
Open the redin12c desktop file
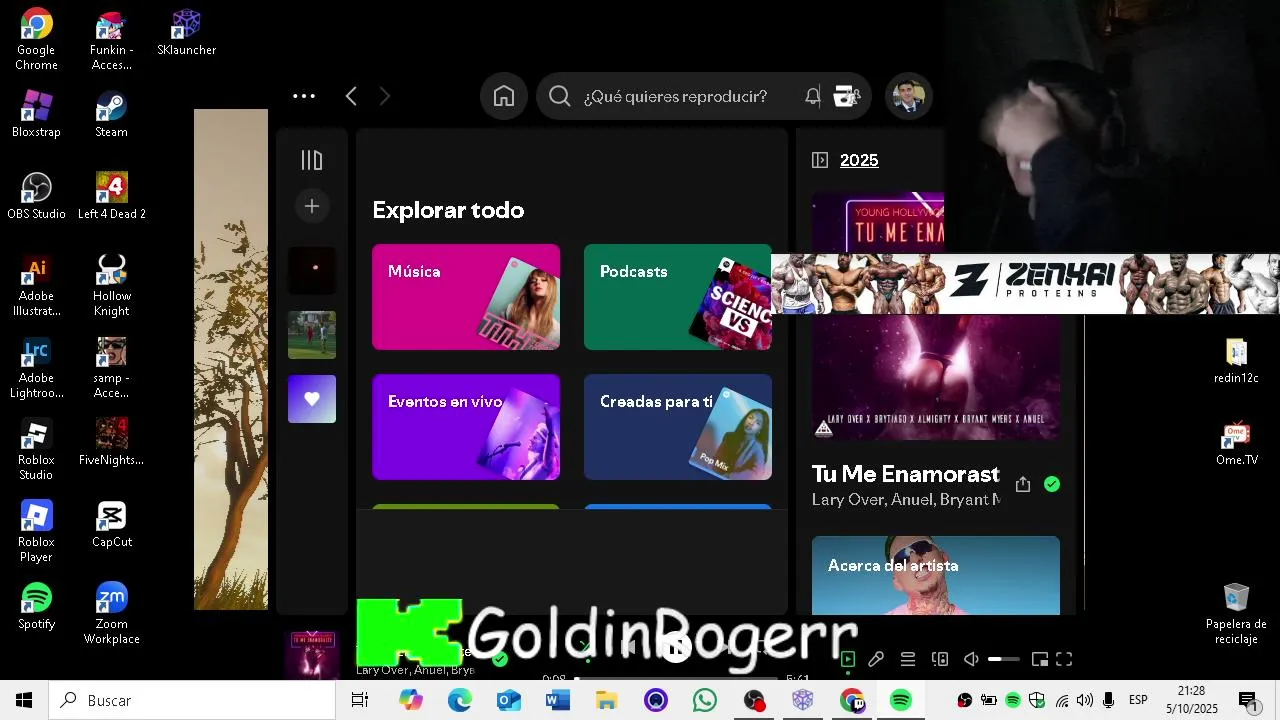[1237, 362]
